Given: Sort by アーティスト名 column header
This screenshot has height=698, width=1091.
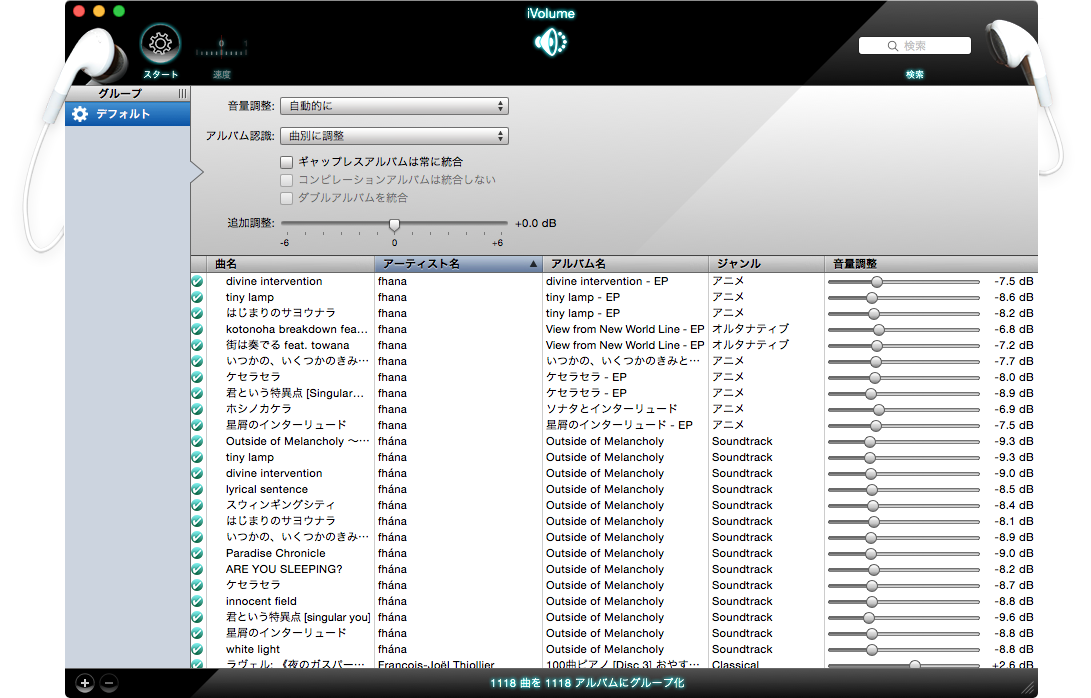Looking at the screenshot, I should [459, 264].
